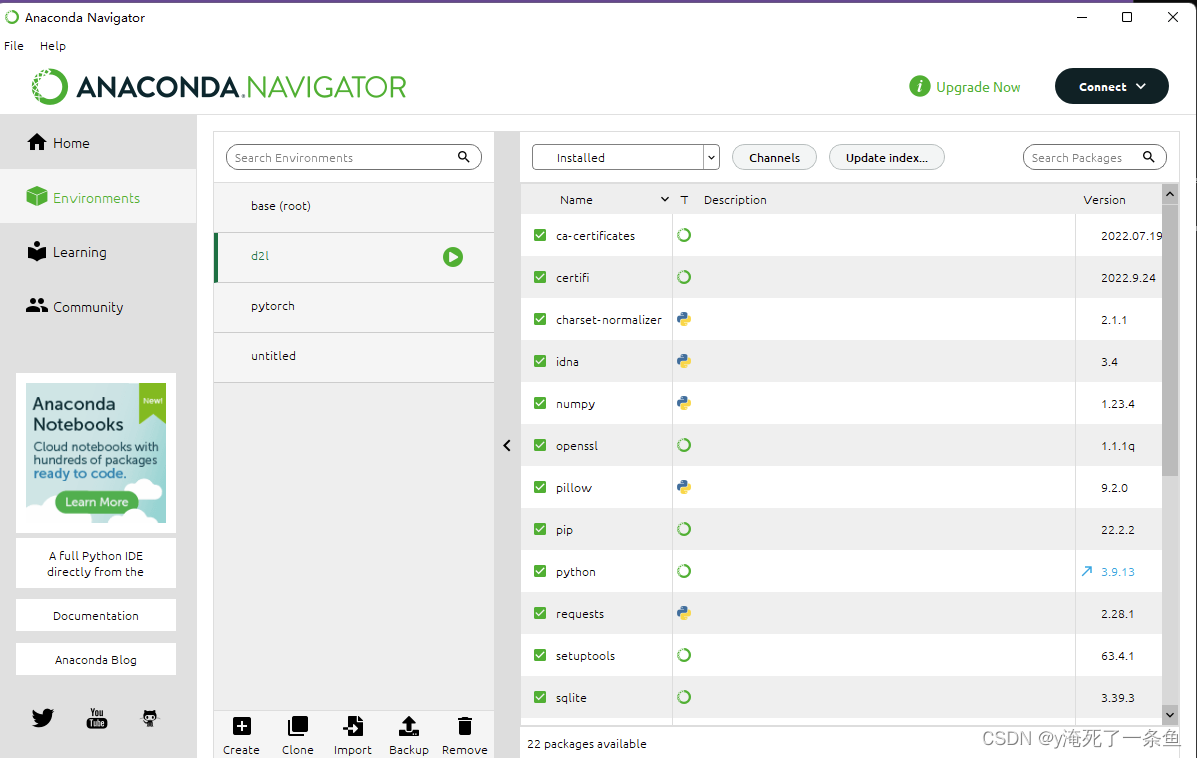Screen dimensions: 1197x758
Task: Click the conda type icon for openssl
Action: [x=684, y=445]
